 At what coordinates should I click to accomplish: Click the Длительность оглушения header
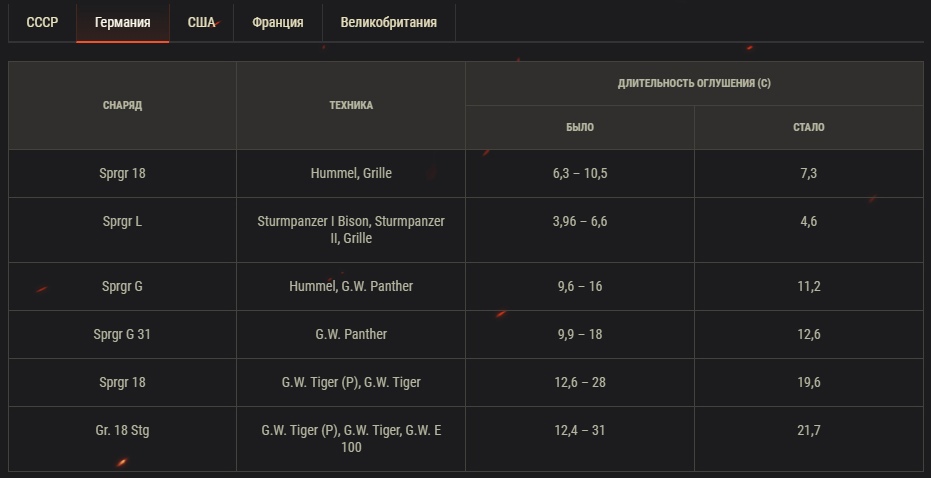694,83
